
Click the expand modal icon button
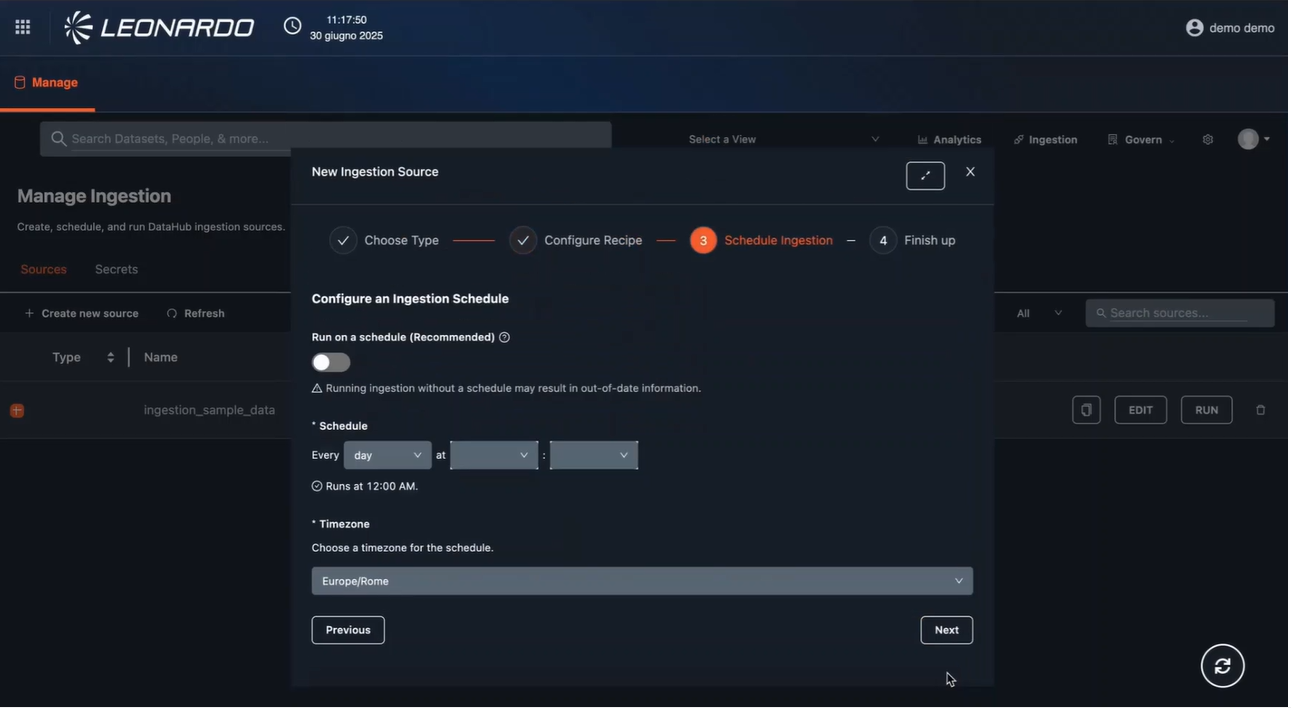tap(925, 175)
